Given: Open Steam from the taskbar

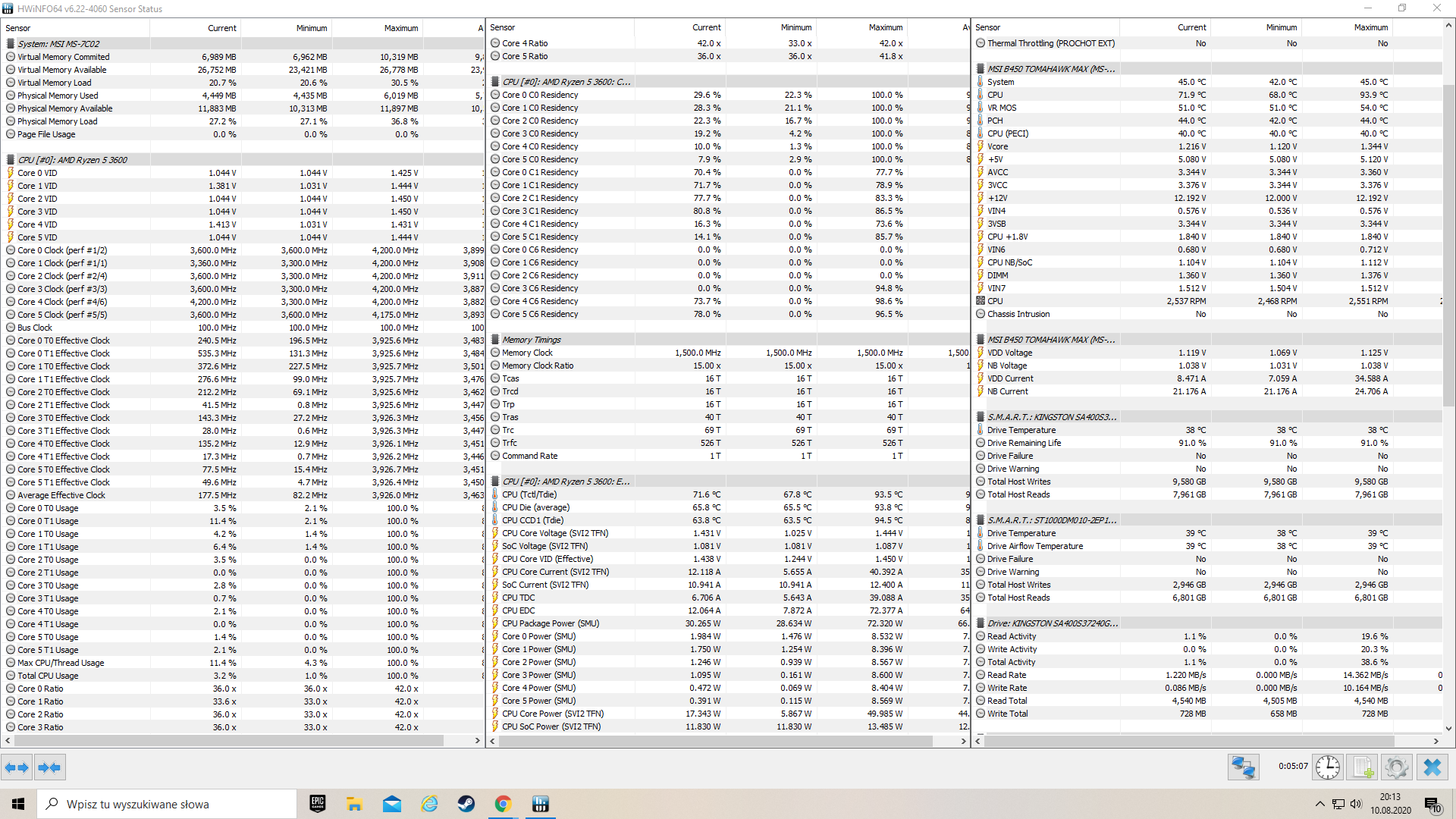Looking at the screenshot, I should (466, 804).
